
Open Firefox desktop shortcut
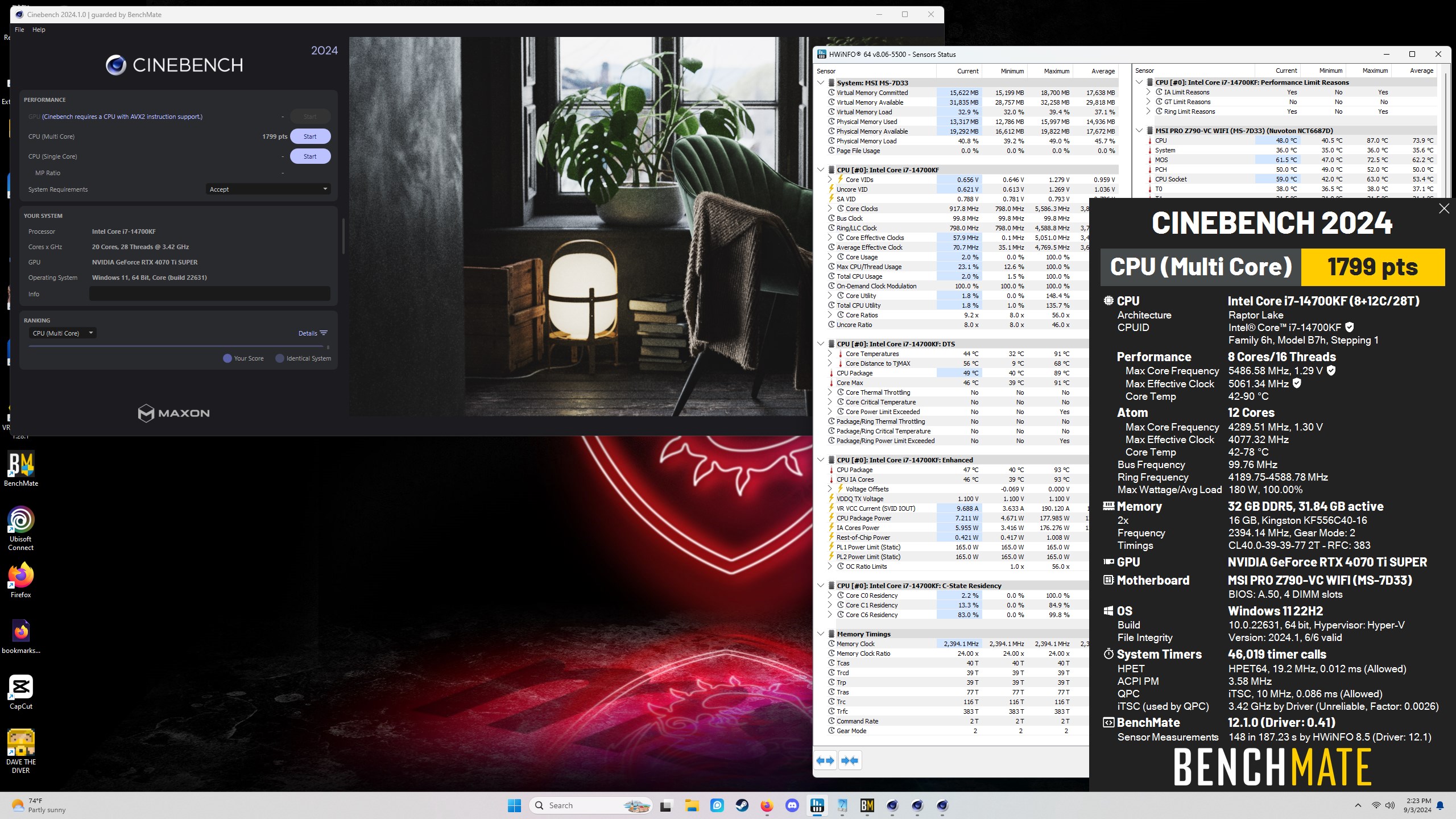(x=21, y=580)
